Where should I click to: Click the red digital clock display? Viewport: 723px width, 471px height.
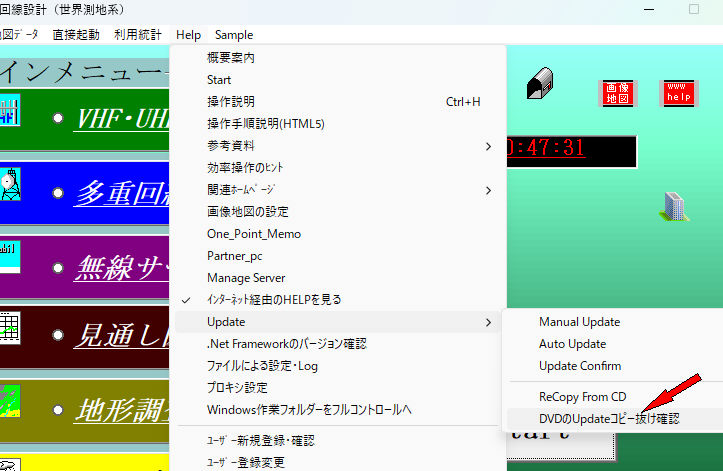pos(571,149)
